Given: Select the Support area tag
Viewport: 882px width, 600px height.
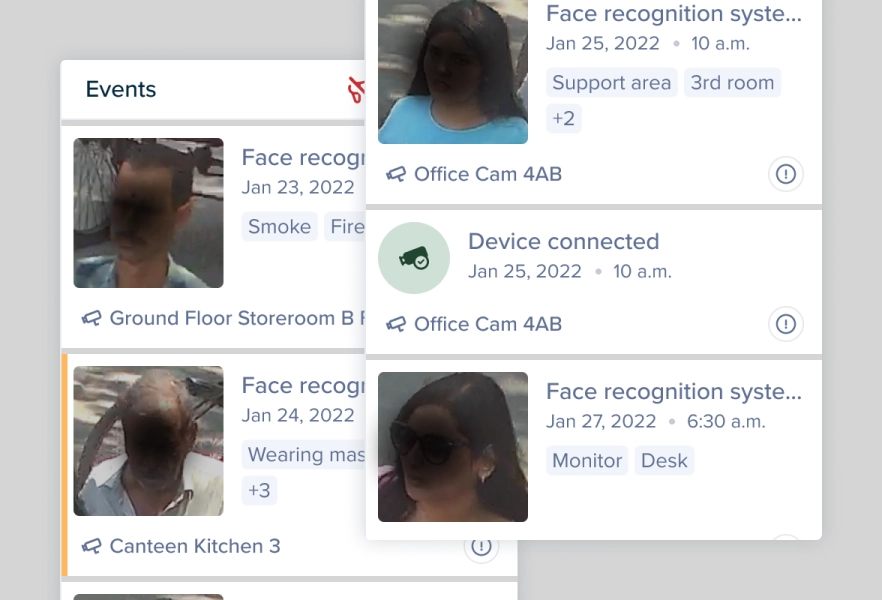Looking at the screenshot, I should 611,83.
